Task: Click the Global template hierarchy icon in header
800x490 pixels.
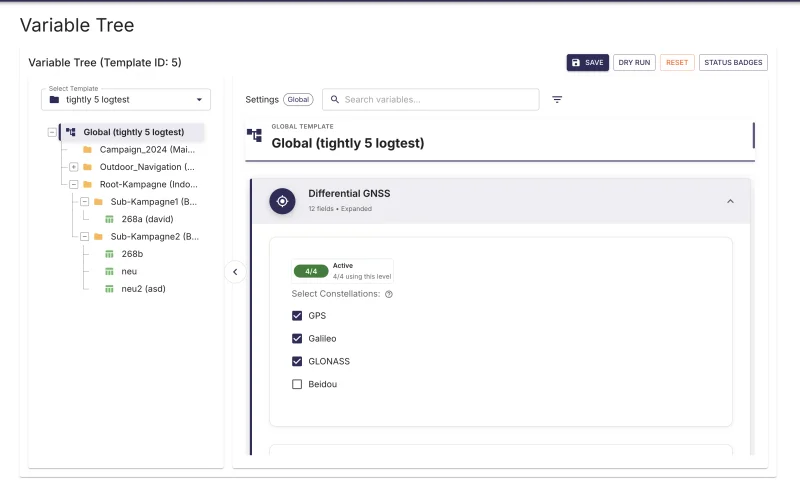Action: (x=254, y=135)
